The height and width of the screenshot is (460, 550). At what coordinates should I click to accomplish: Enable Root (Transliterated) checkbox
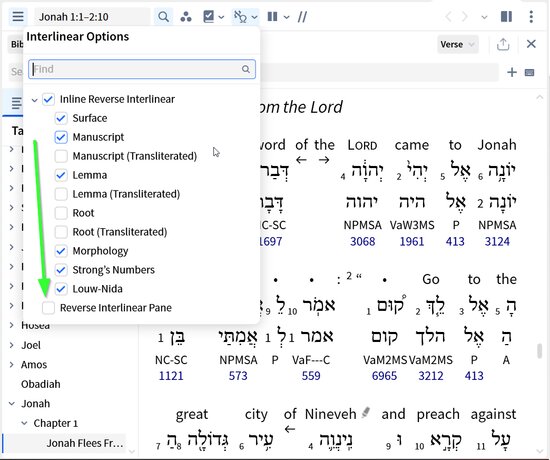click(x=61, y=232)
